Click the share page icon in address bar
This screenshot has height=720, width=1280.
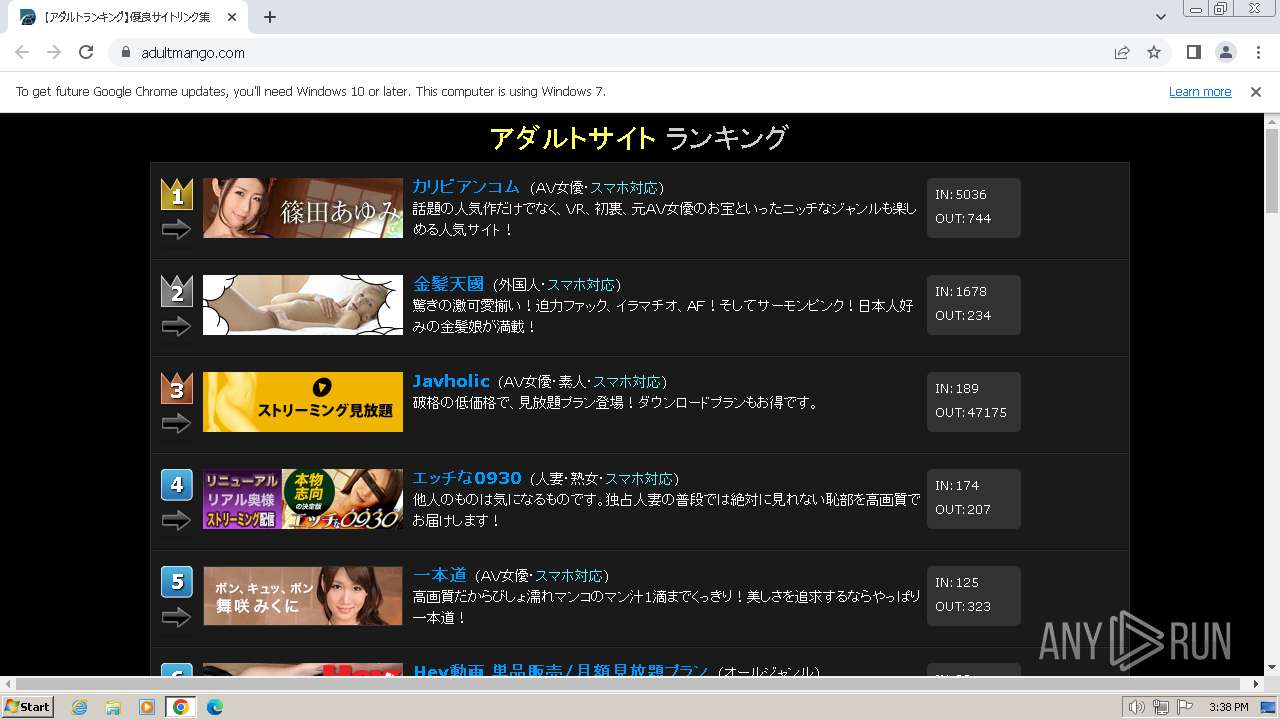(1122, 53)
